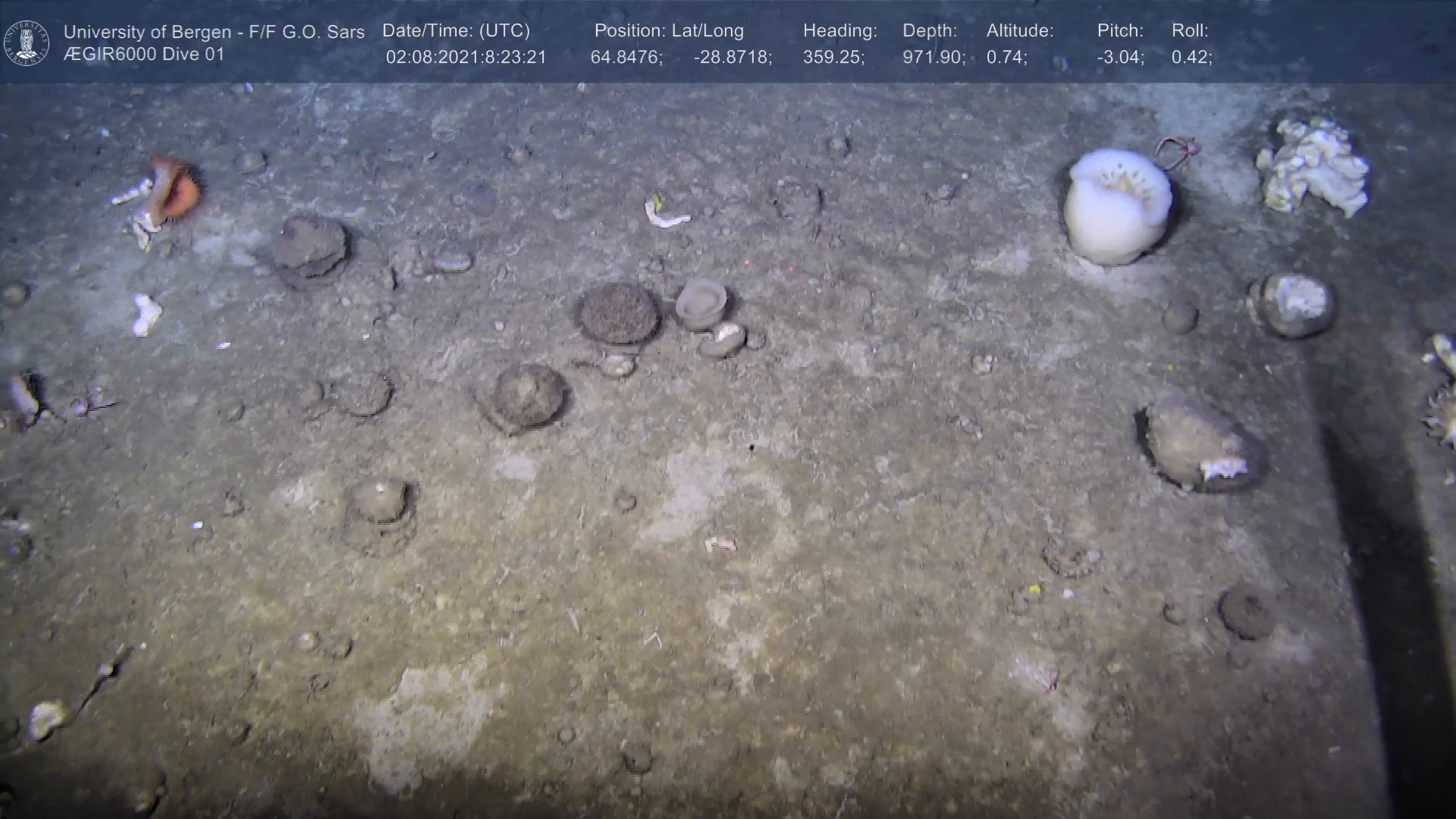This screenshot has height=819, width=1456.
Task: Click the heading value 359.25
Action: 833,58
